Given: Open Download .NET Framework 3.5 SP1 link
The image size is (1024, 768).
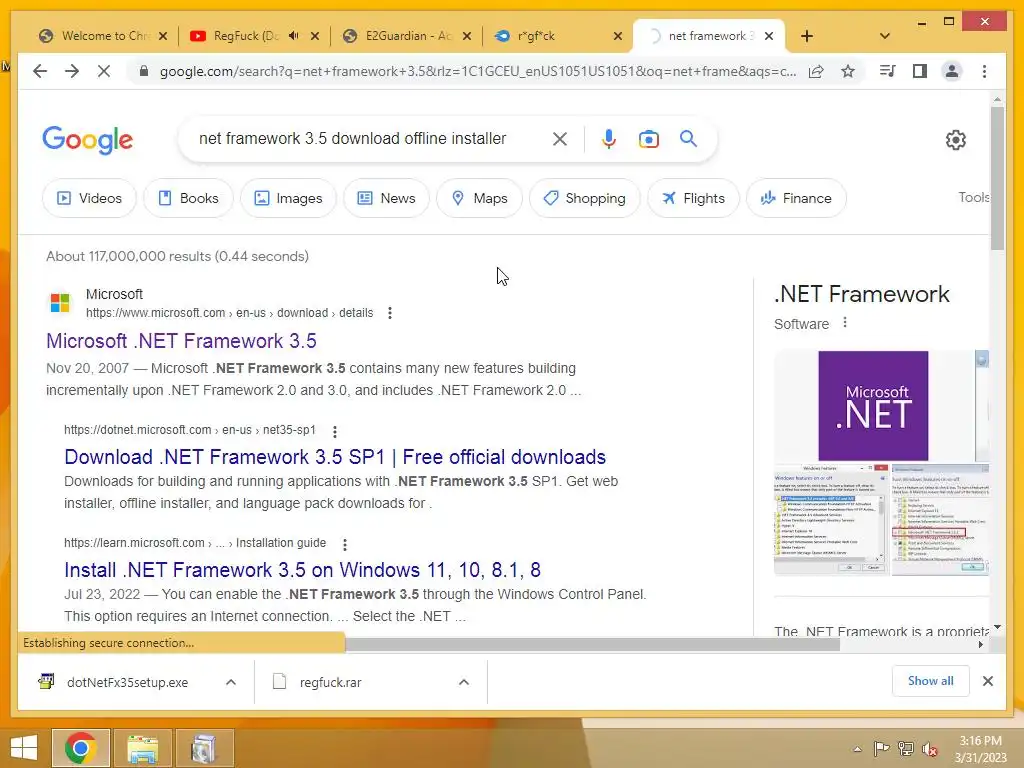Looking at the screenshot, I should 335,457.
